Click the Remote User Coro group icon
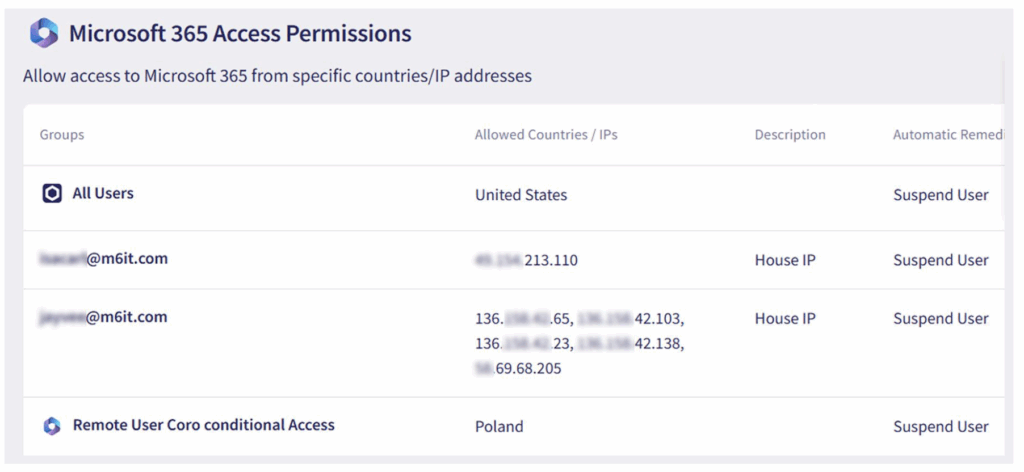 pyautogui.click(x=52, y=426)
